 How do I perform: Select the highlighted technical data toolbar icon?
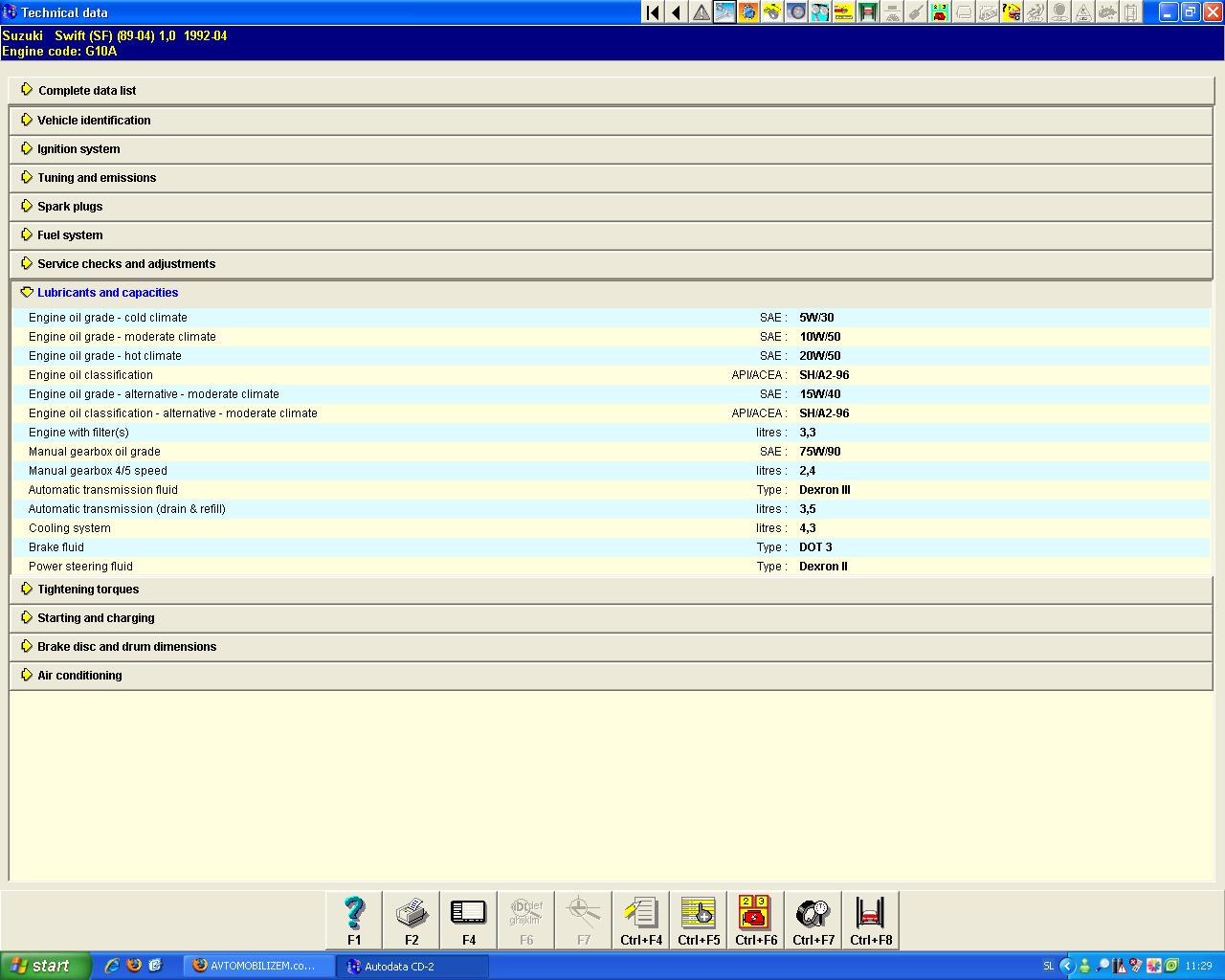724,12
